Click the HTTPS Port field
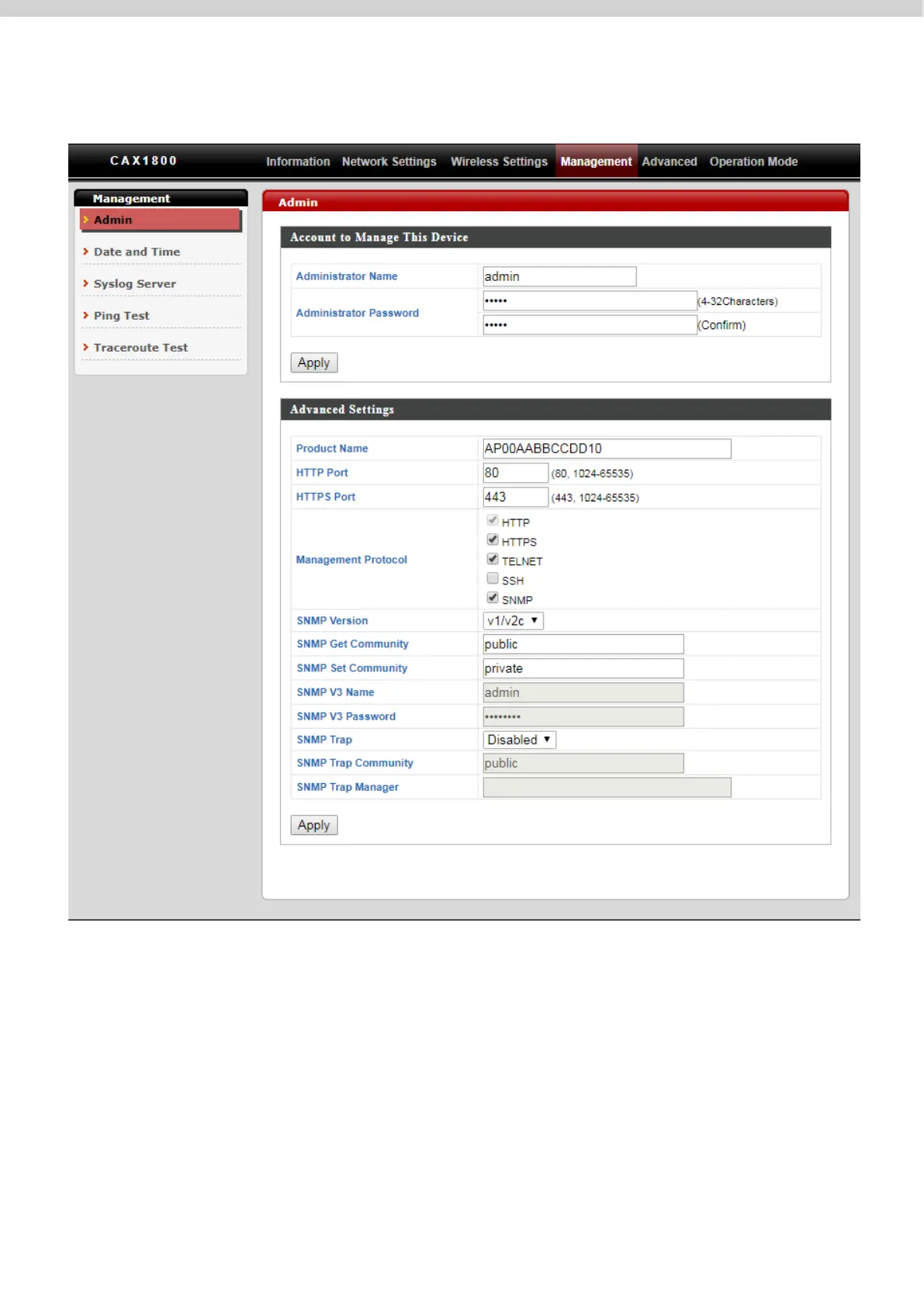 click(515, 497)
